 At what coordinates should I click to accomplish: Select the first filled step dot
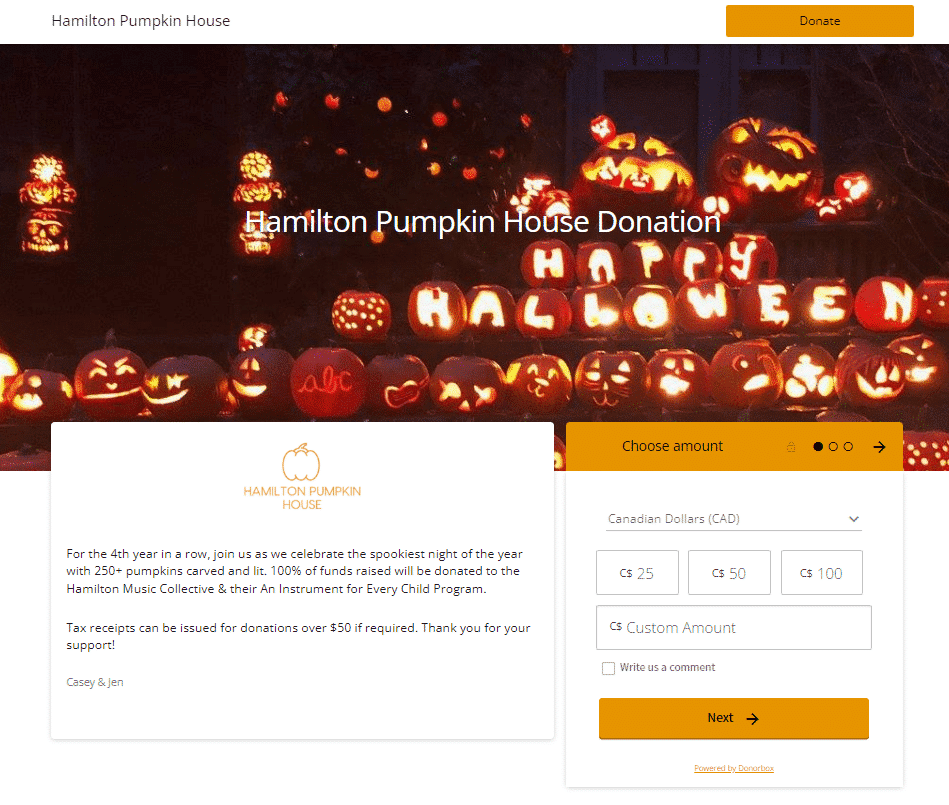818,447
